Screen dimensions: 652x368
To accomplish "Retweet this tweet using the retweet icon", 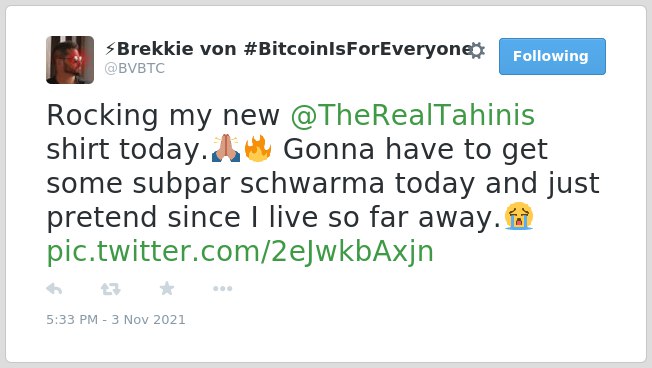I will 111,289.
